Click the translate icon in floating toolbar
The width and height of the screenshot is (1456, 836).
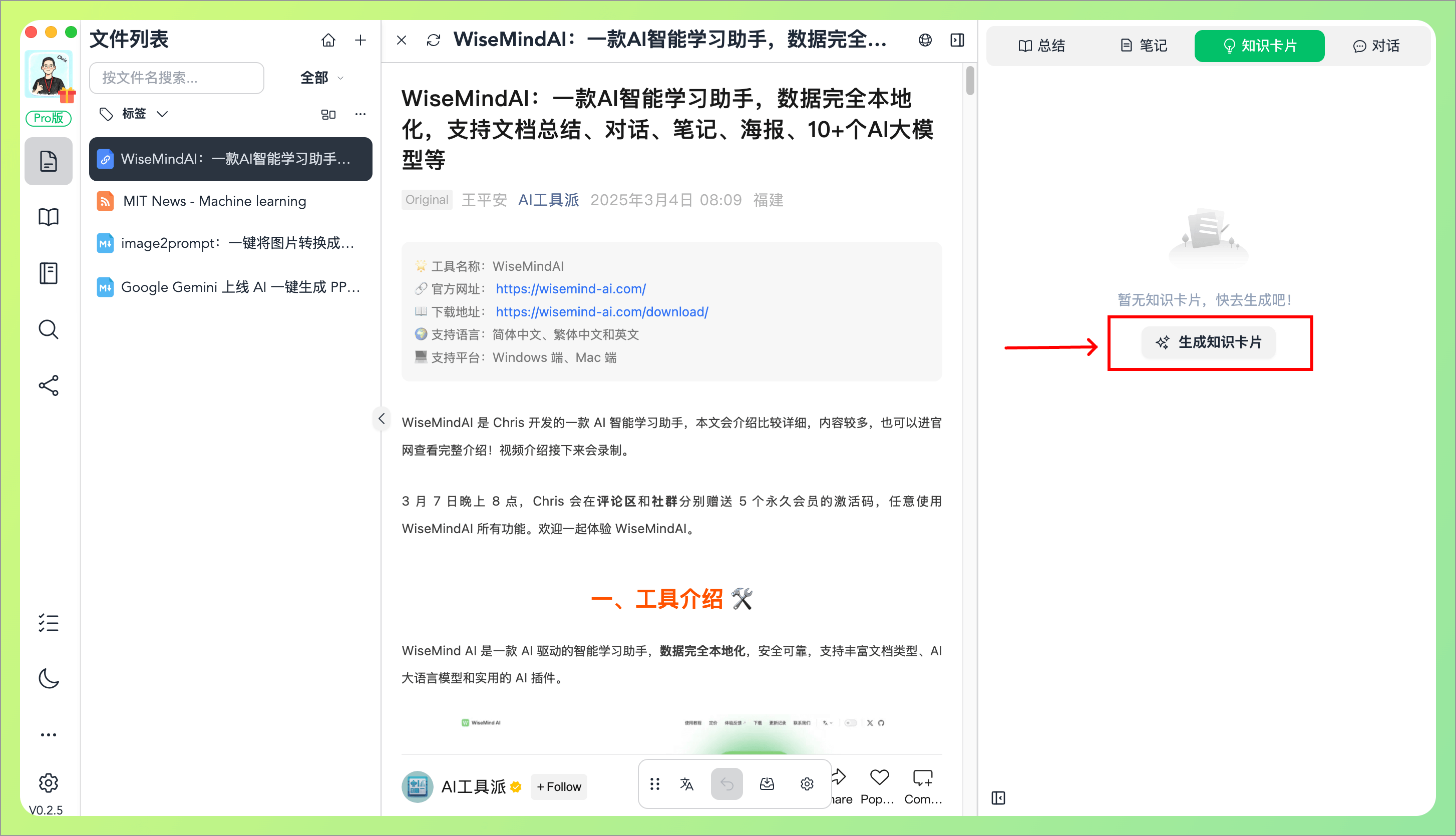(686, 783)
